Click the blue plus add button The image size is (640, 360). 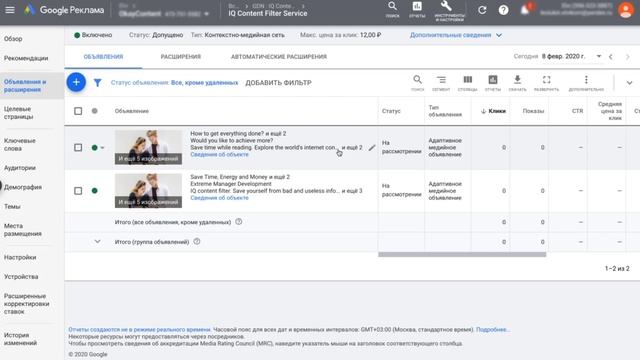click(76, 82)
